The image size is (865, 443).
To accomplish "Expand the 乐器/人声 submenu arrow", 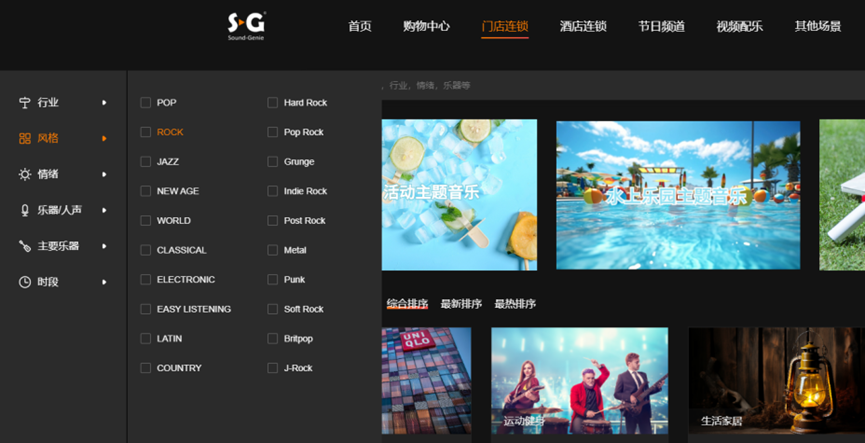I will pyautogui.click(x=104, y=210).
